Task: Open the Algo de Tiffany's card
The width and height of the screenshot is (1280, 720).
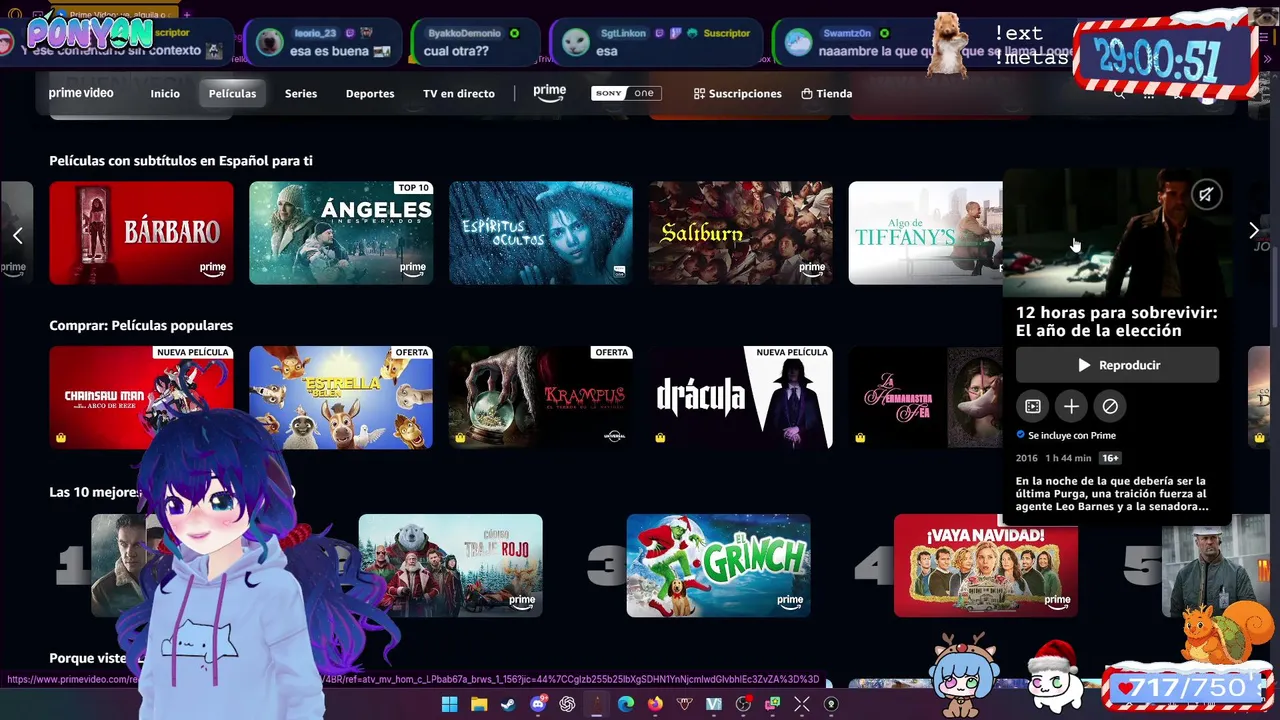Action: coord(926,232)
